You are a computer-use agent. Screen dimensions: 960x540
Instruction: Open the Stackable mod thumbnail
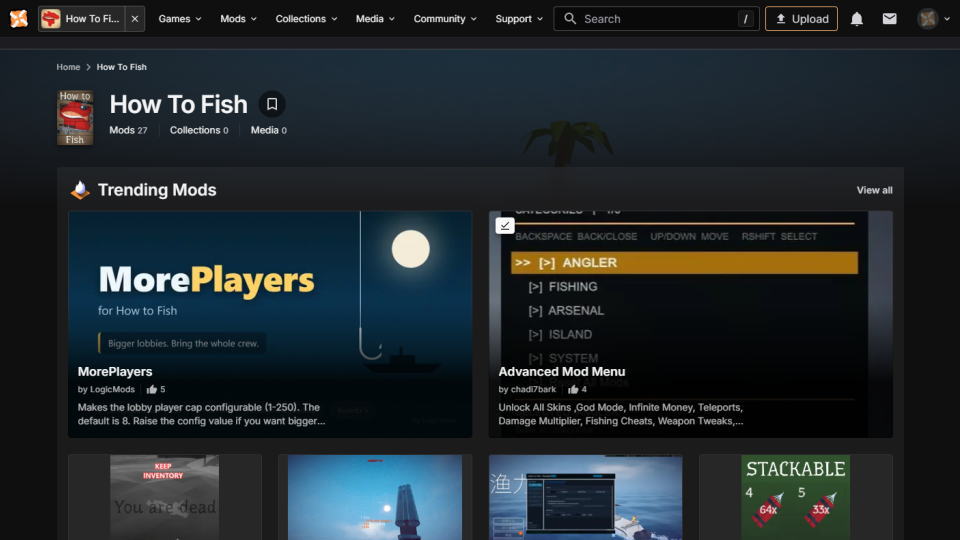click(795, 497)
